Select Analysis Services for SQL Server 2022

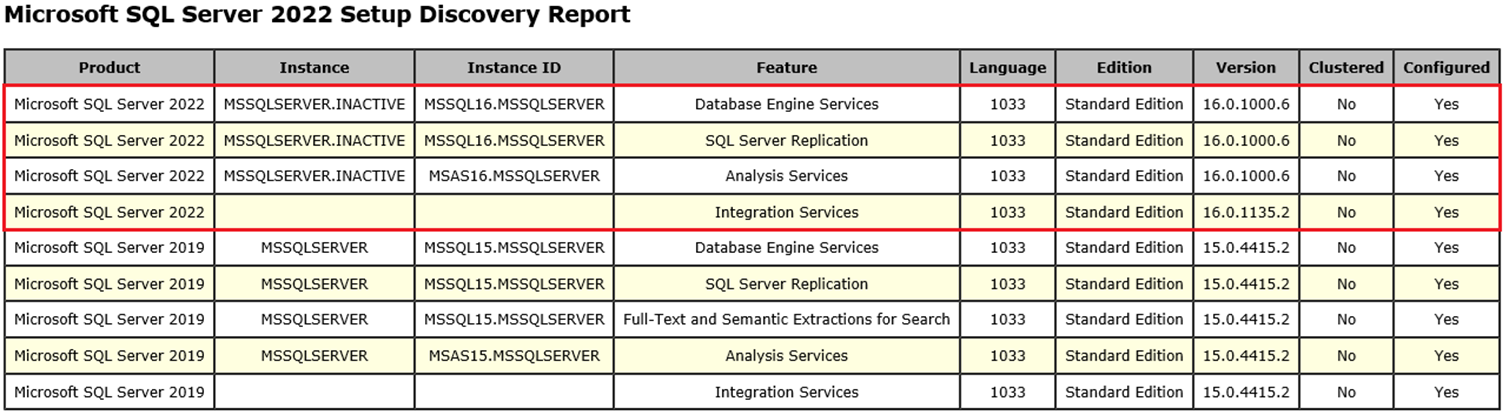click(787, 176)
